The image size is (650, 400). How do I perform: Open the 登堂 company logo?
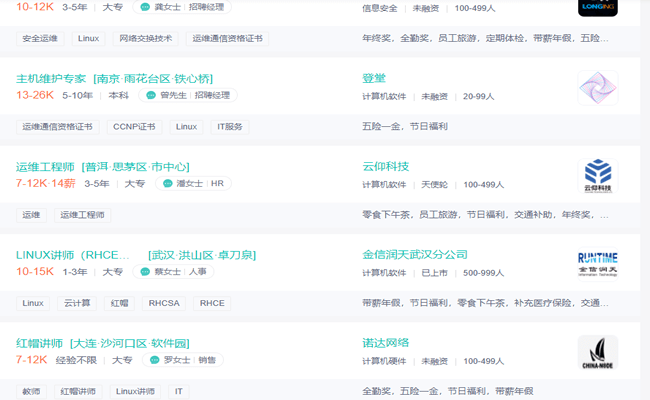point(598,87)
